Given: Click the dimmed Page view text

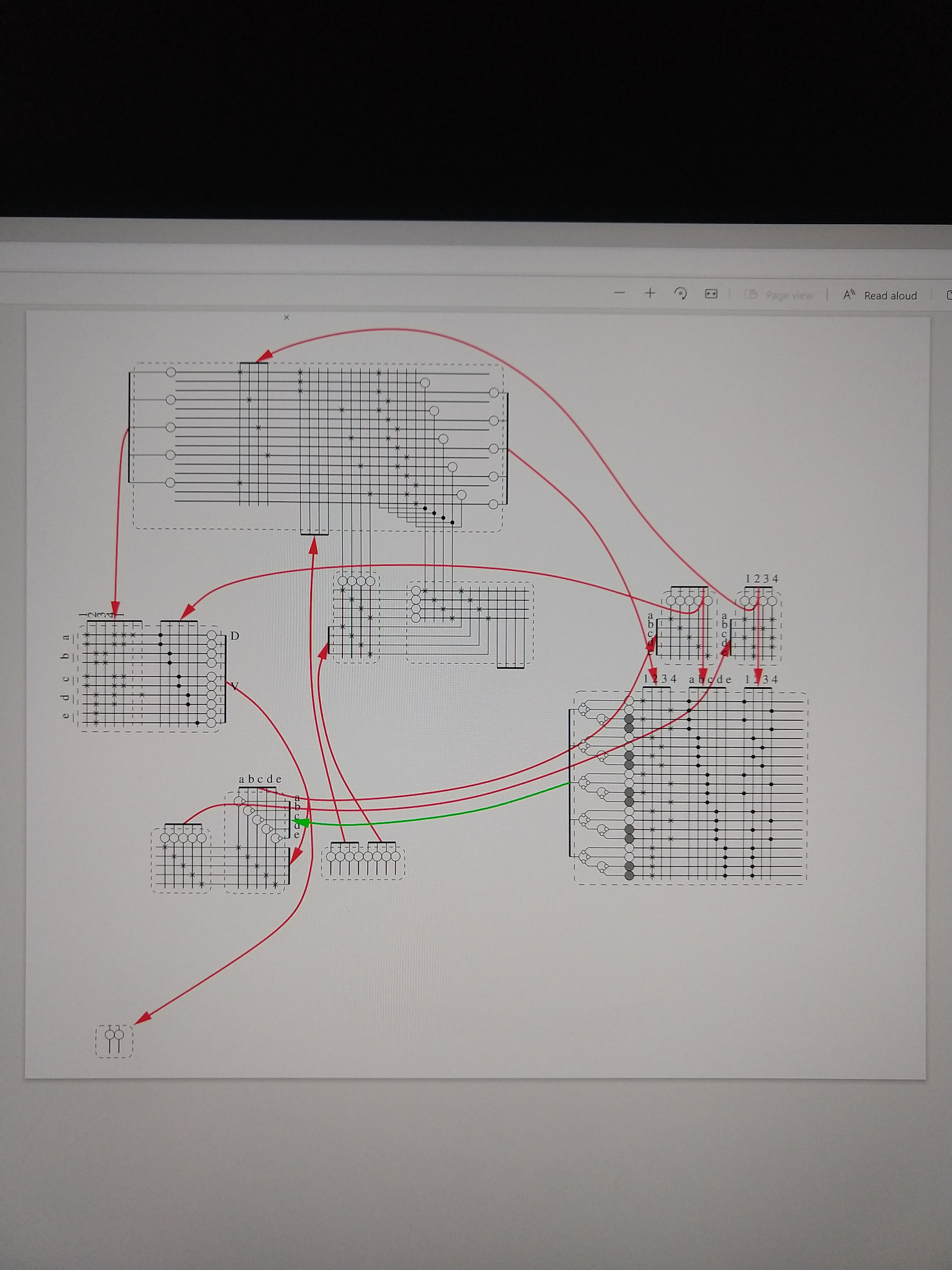Looking at the screenshot, I should [x=789, y=295].
